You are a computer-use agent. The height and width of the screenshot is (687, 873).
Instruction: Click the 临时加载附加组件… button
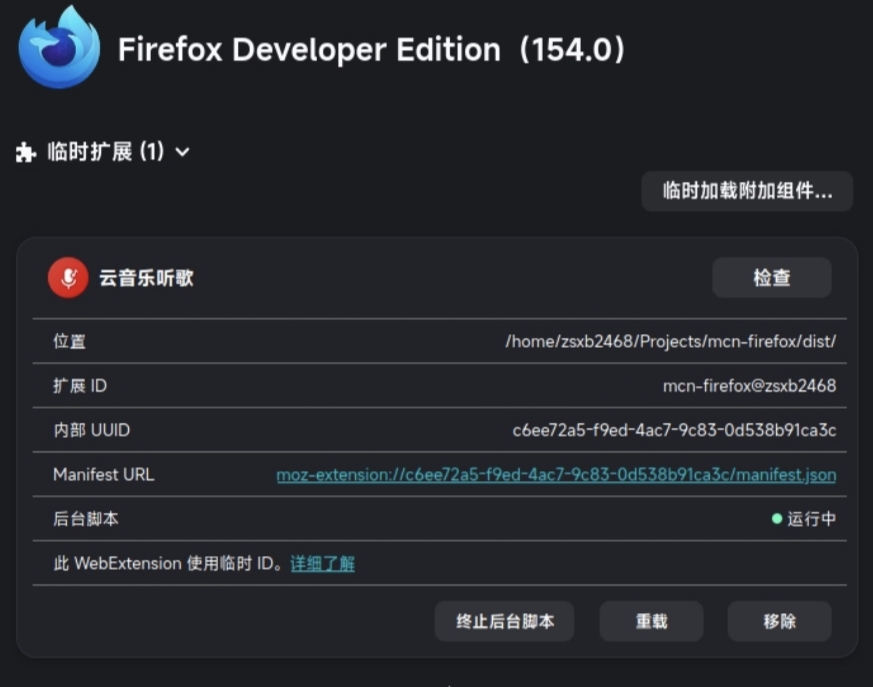(747, 191)
